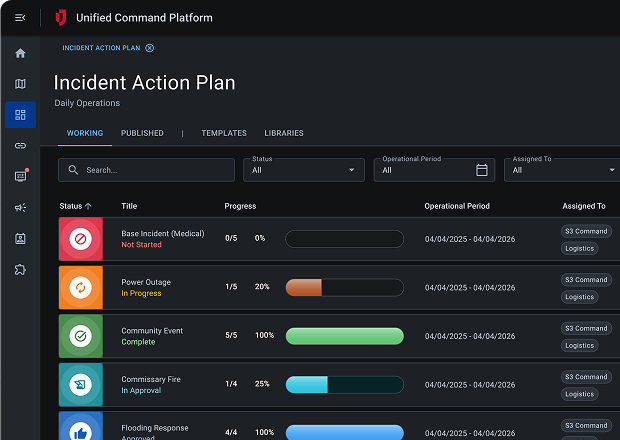Expand the Assigned To filter dropdown
The height and width of the screenshot is (440, 620).
565,170
